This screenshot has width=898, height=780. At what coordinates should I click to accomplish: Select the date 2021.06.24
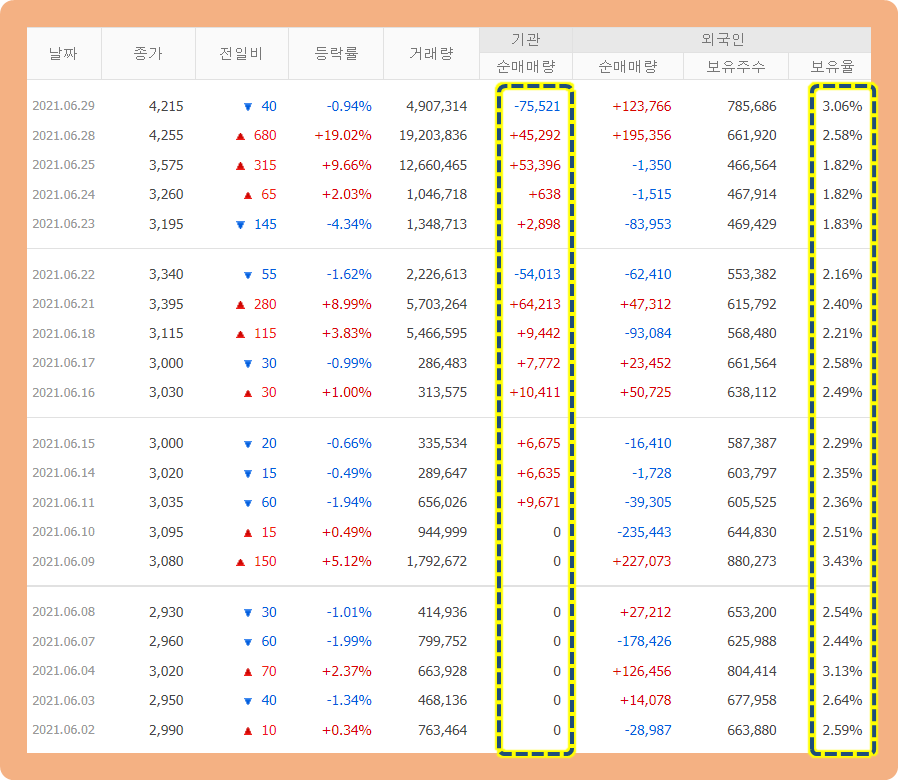click(x=64, y=195)
